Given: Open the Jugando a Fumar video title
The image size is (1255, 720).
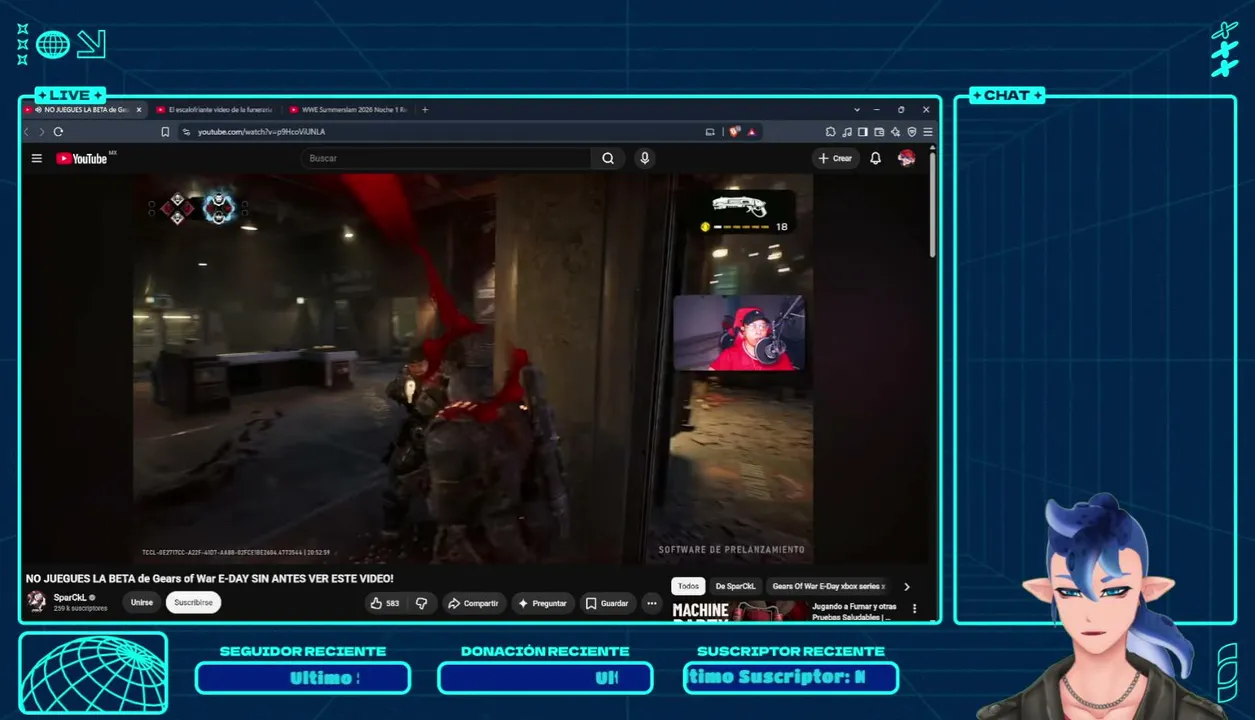Looking at the screenshot, I should point(854,611).
